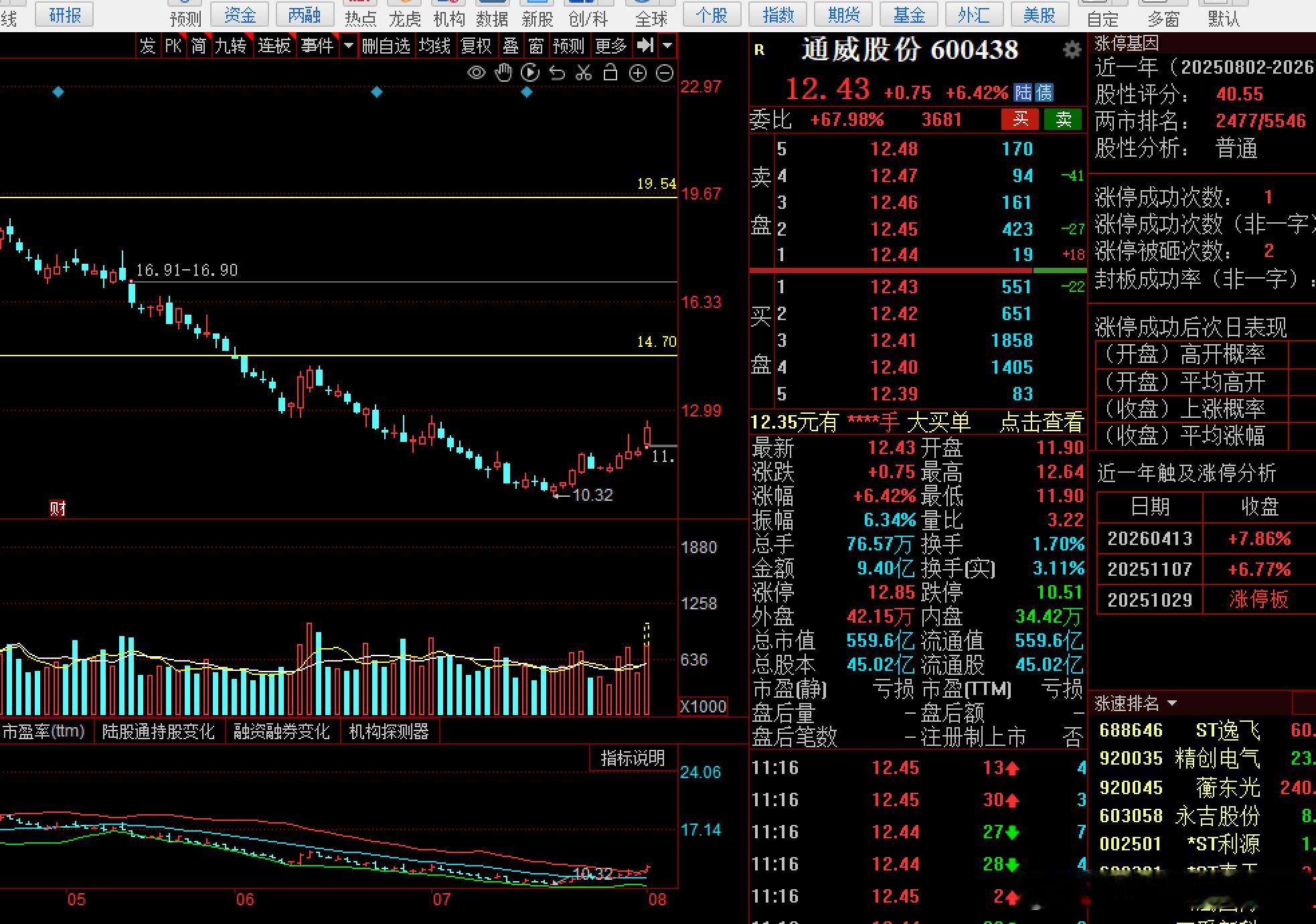The width and height of the screenshot is (1316, 924).
Task: Toggle the PK comparison button
Action: click(x=173, y=46)
